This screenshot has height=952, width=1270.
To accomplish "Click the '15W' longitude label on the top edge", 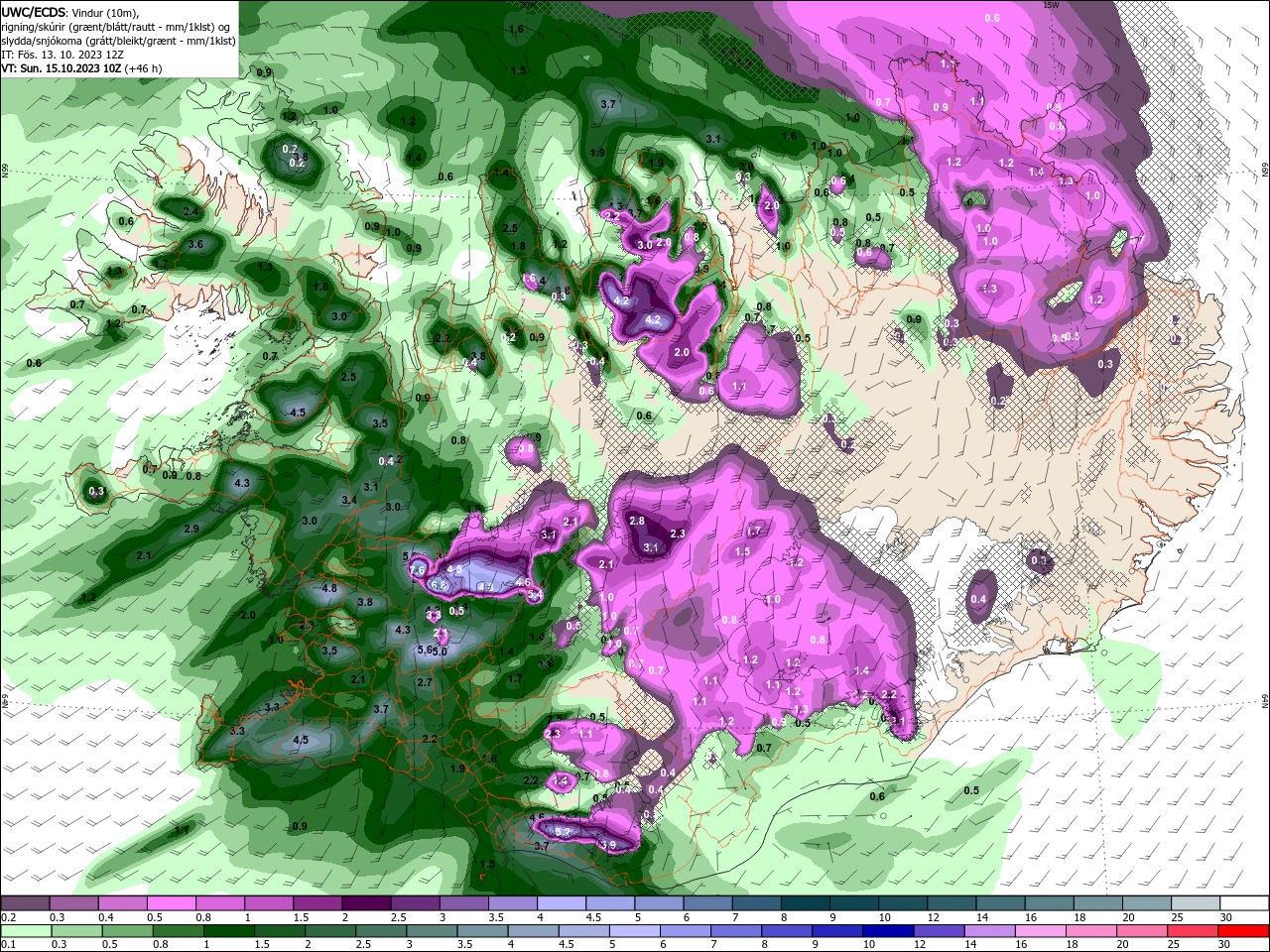I will (x=1052, y=5).
